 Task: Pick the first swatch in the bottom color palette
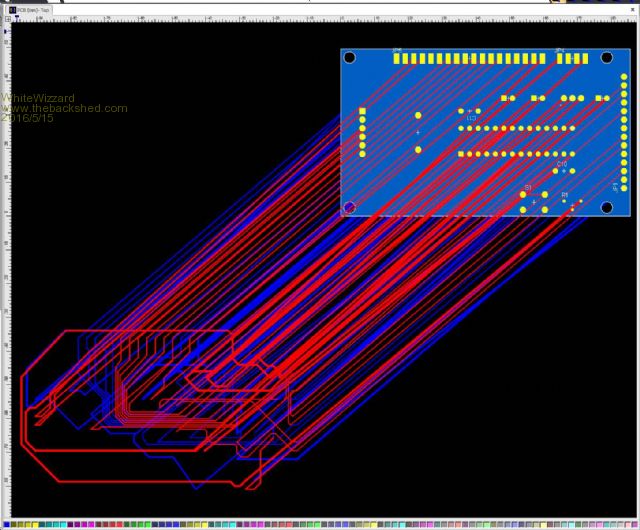tap(5, 524)
